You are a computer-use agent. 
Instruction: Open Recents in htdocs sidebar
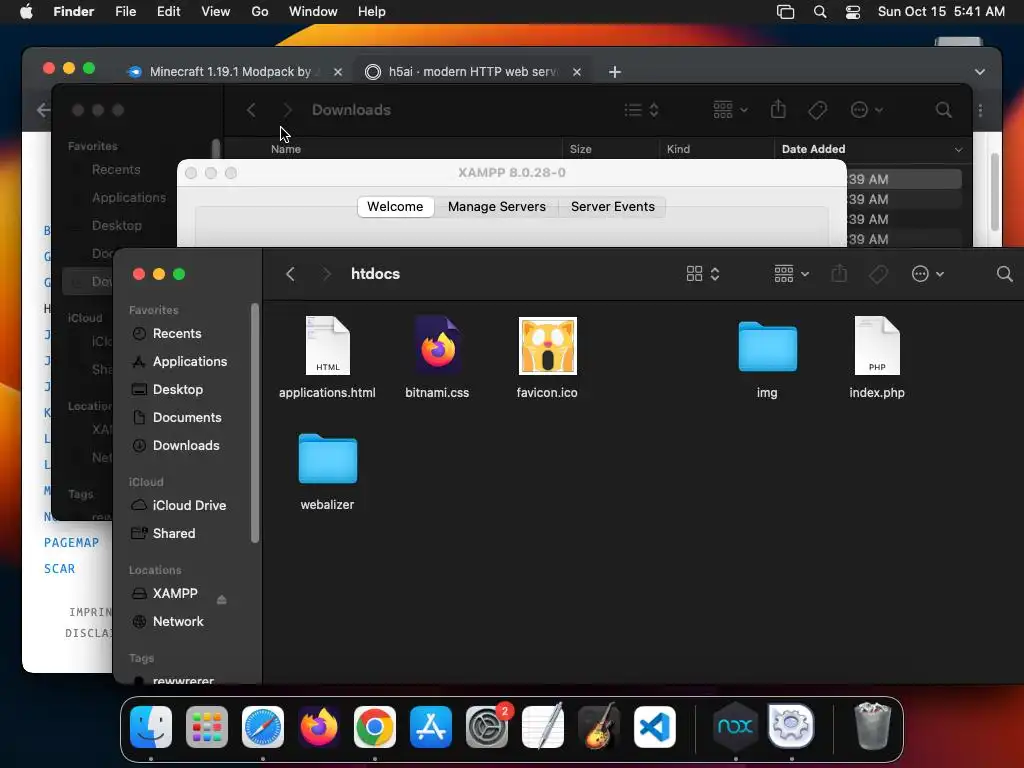tap(176, 334)
